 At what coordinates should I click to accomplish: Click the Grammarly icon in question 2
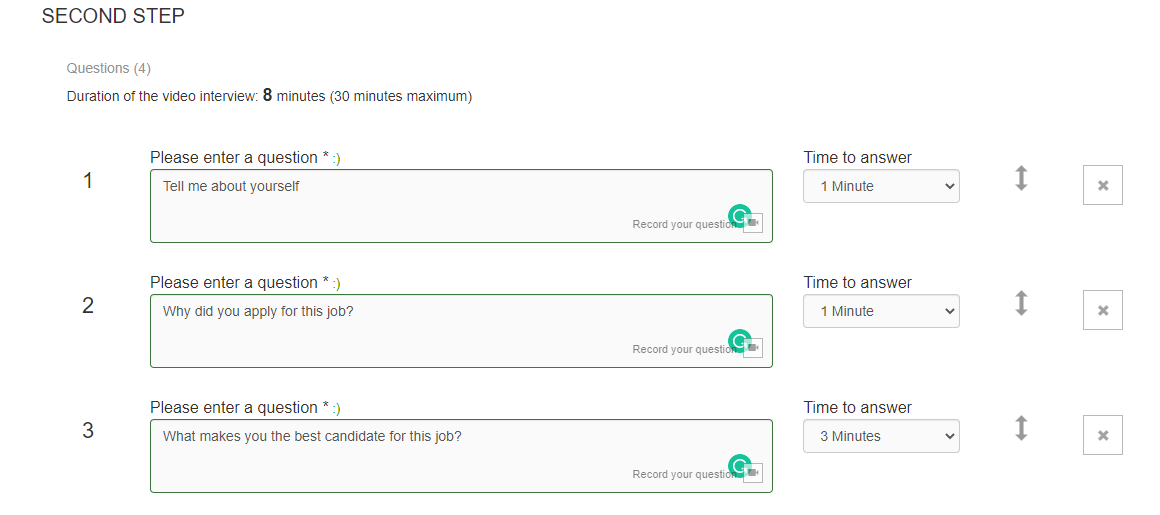[739, 340]
